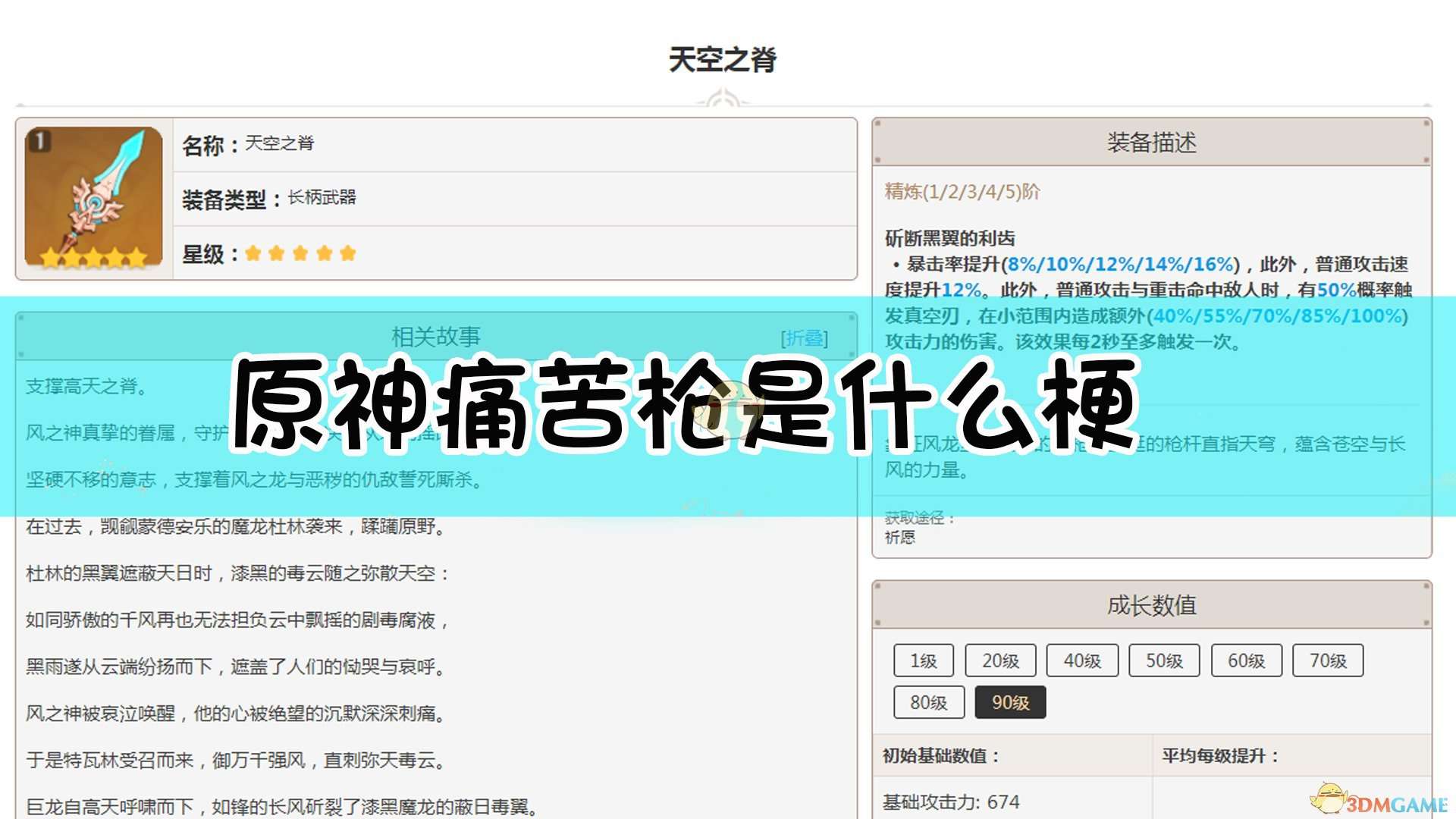The height and width of the screenshot is (819, 1456).
Task: Click story line 巨龙自高天呼啸而下
Action: (282, 806)
